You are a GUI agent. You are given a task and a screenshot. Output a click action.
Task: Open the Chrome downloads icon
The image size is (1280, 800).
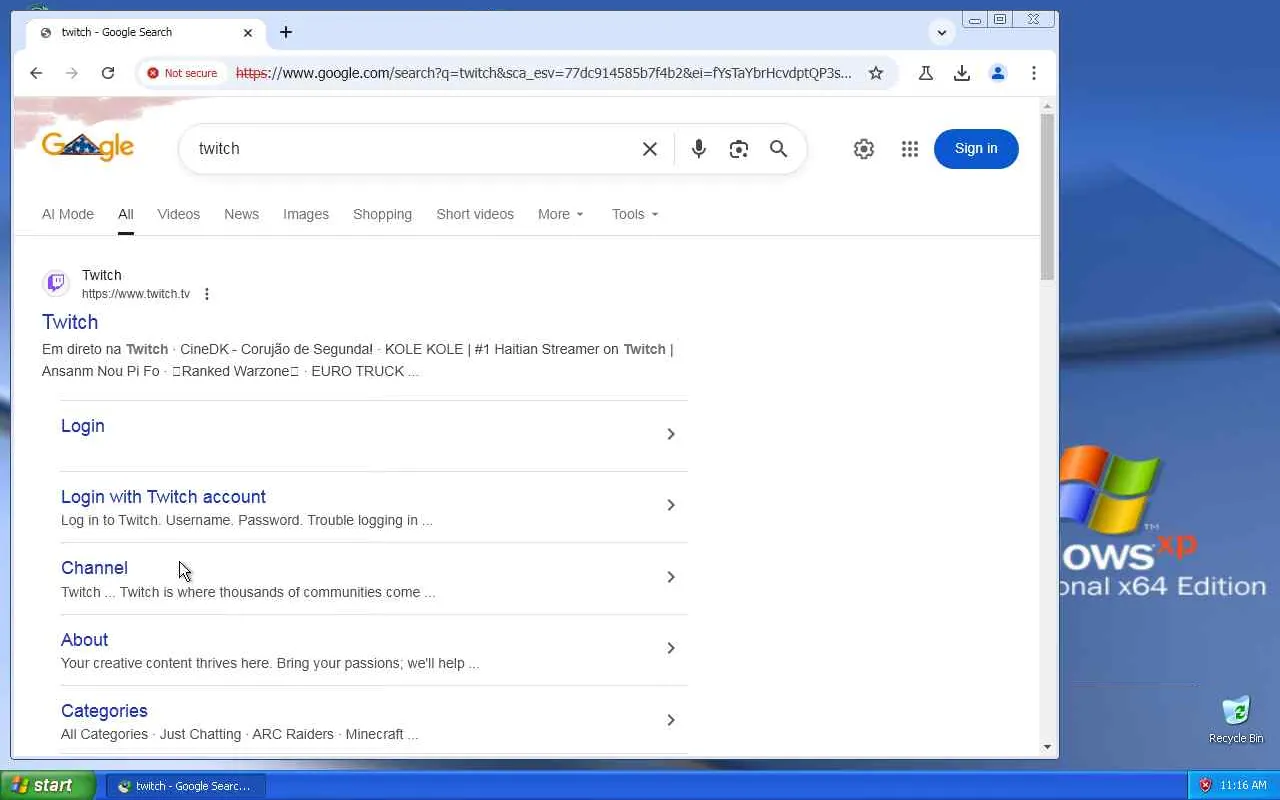point(962,73)
